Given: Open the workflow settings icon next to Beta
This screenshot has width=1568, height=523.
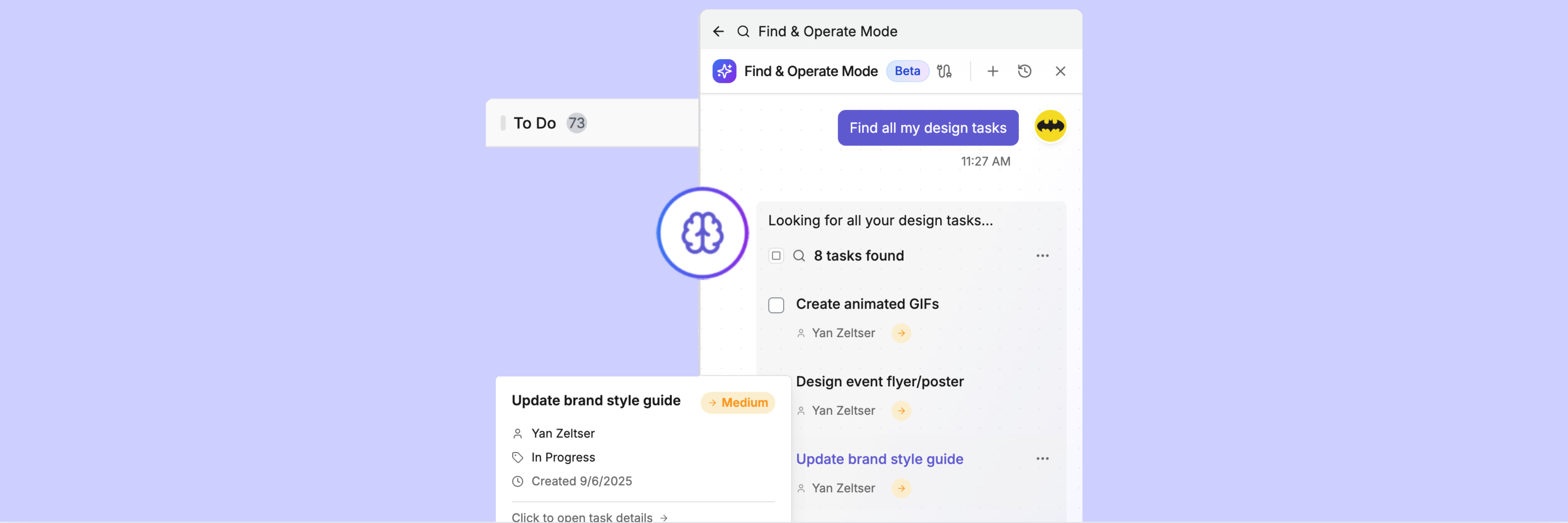Looking at the screenshot, I should [944, 71].
